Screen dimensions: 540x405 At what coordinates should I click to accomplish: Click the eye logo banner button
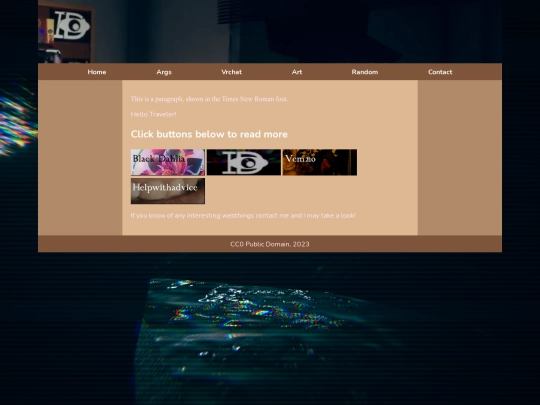[x=244, y=162]
